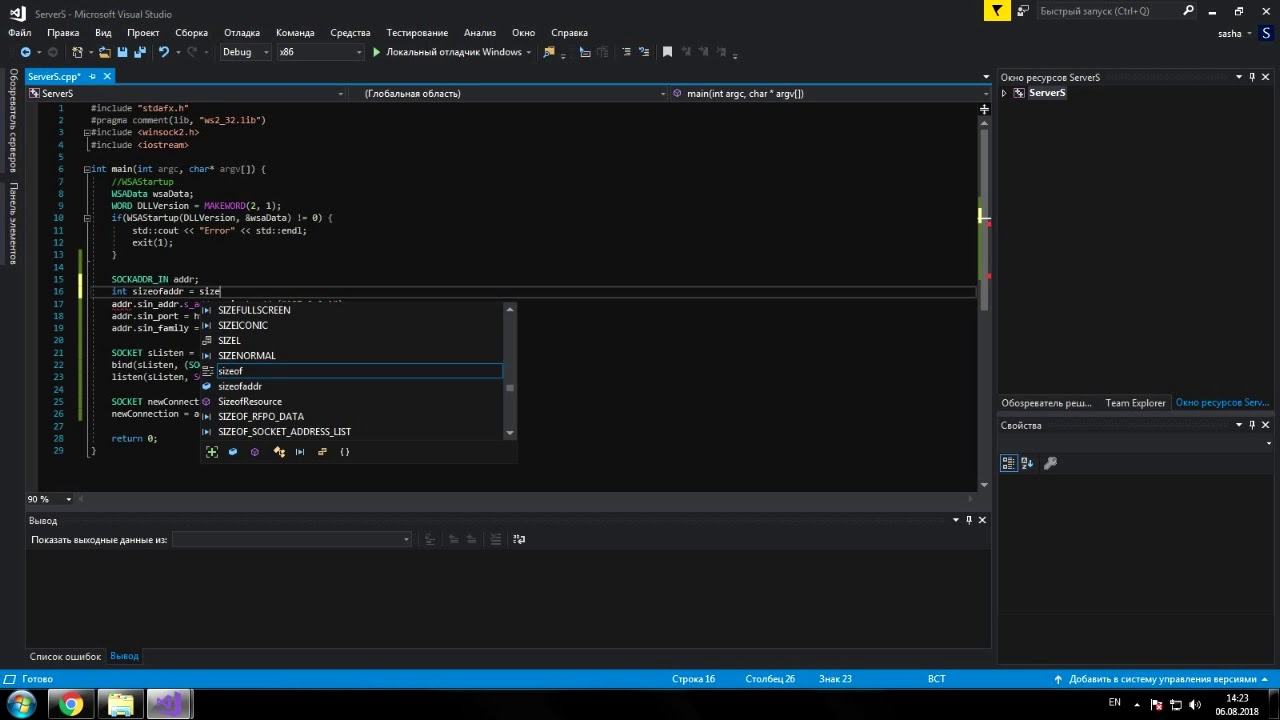Open the Отладка menu

click(242, 32)
